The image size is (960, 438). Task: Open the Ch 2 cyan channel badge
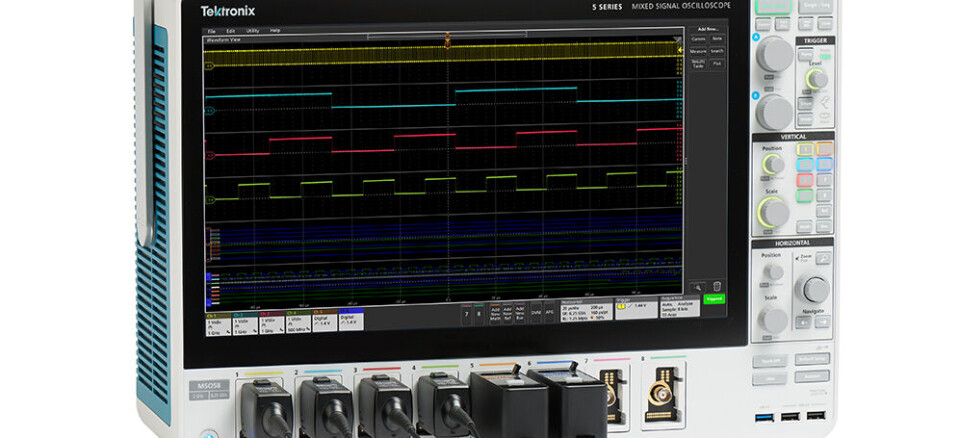245,323
